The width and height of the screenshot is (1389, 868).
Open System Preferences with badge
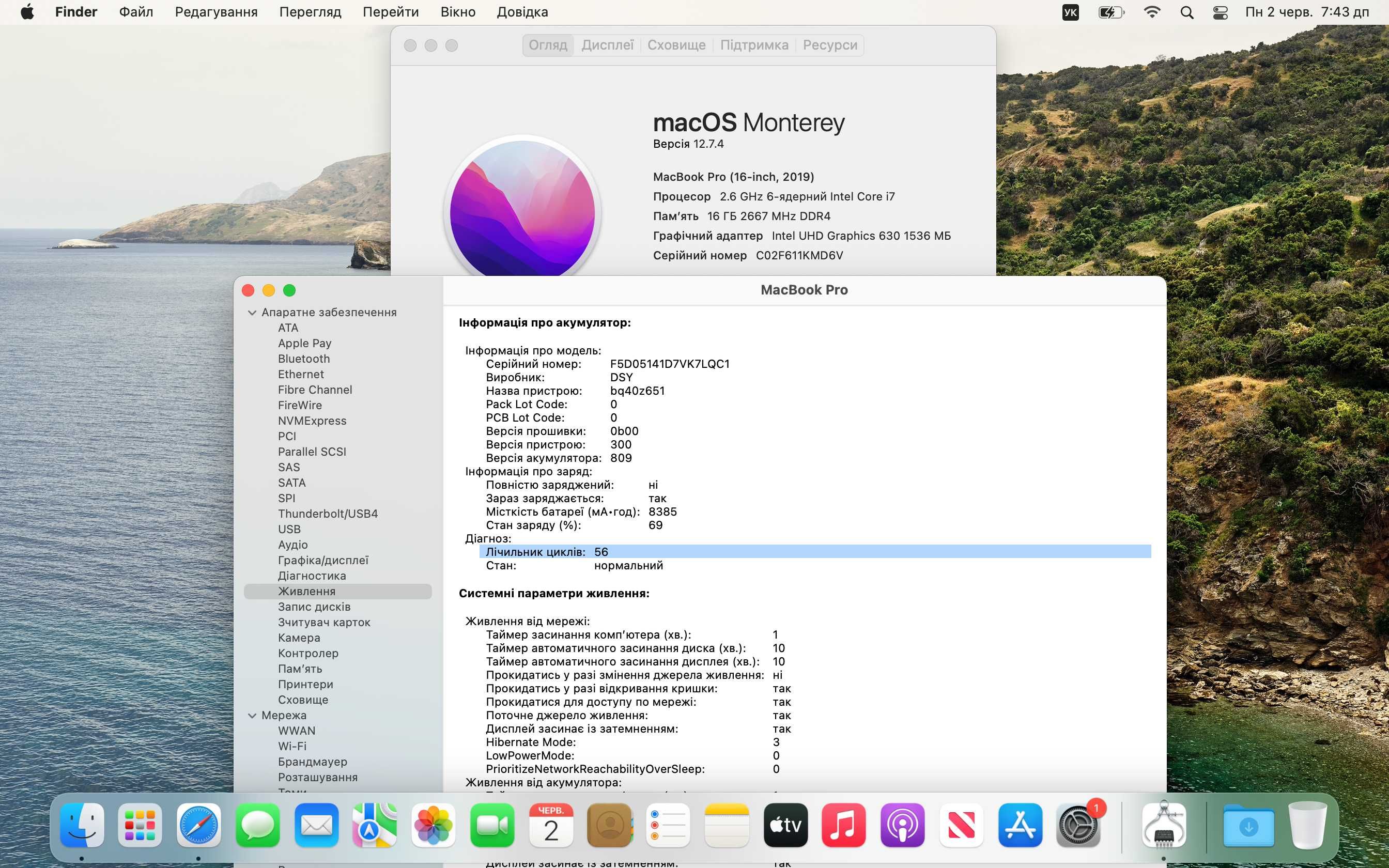click(1079, 826)
